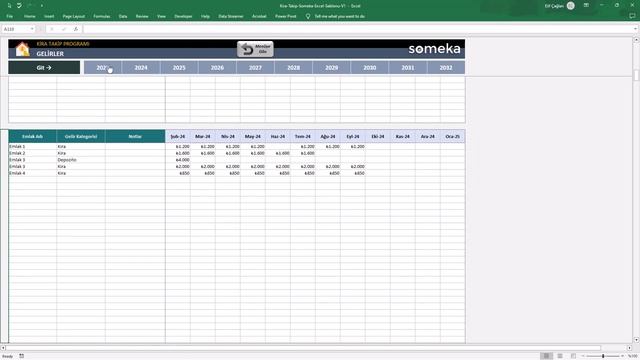Open the Help ribbon tab
The width and height of the screenshot is (640, 360).
pyautogui.click(x=205, y=16)
